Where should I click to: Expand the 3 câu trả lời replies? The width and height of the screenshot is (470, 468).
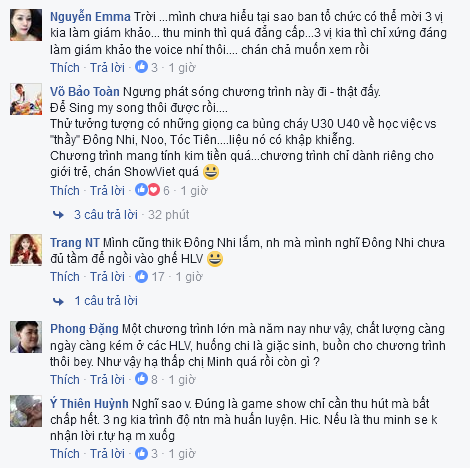click(x=106, y=215)
